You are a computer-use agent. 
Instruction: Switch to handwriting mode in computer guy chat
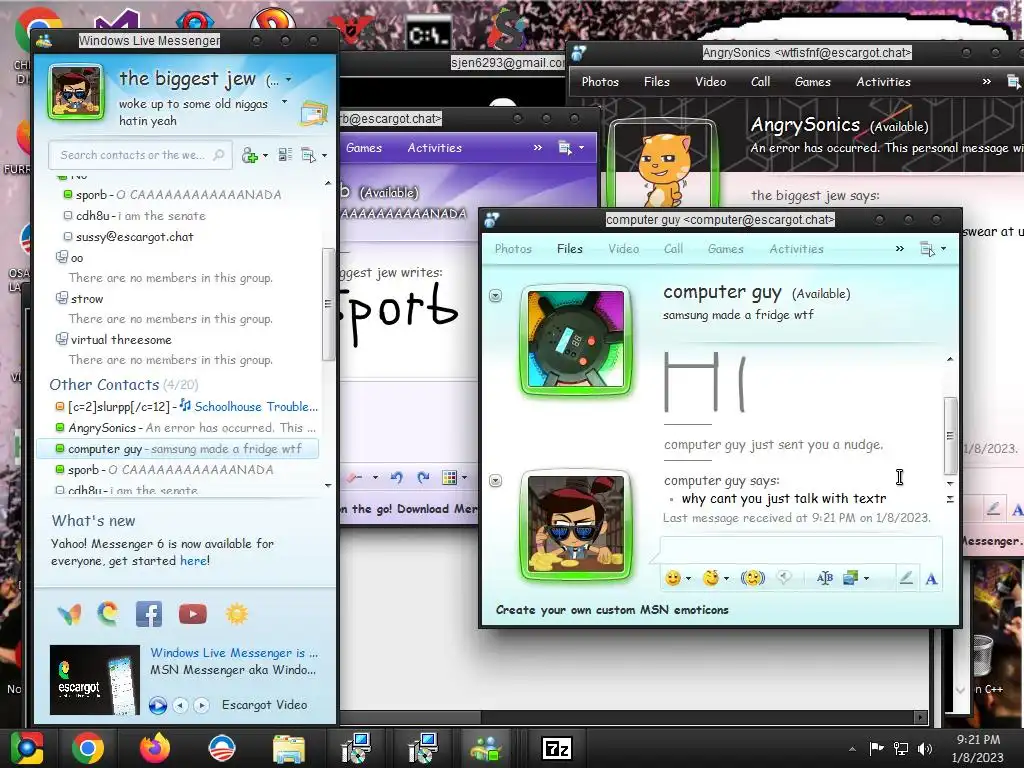point(906,578)
